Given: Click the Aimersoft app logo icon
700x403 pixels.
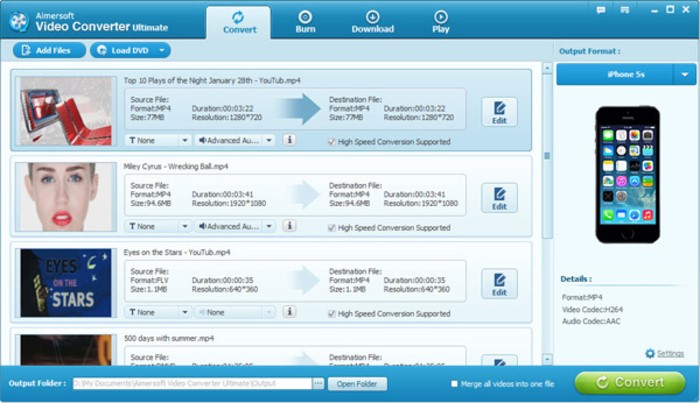Looking at the screenshot, I should (19, 21).
